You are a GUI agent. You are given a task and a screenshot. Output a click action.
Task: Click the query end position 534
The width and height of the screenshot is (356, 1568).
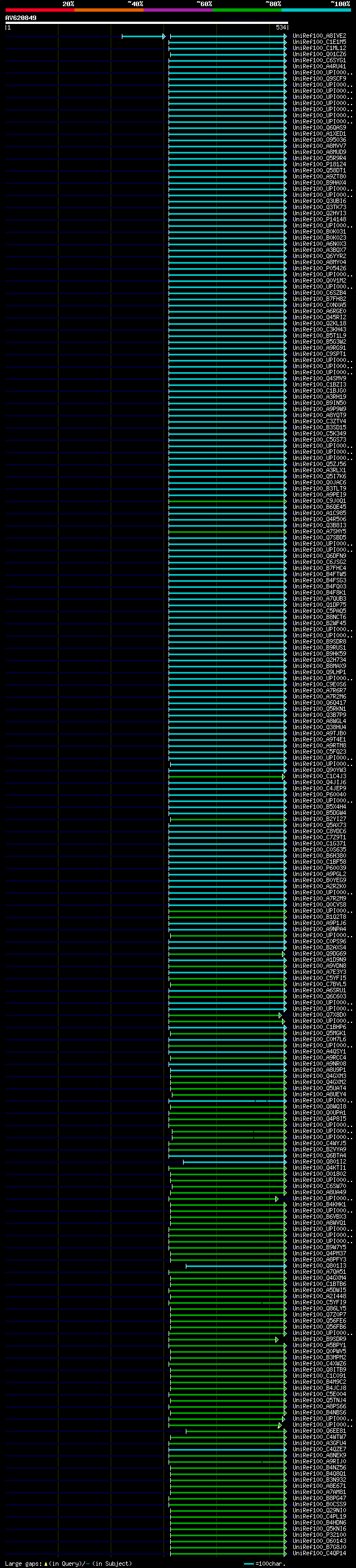click(280, 27)
